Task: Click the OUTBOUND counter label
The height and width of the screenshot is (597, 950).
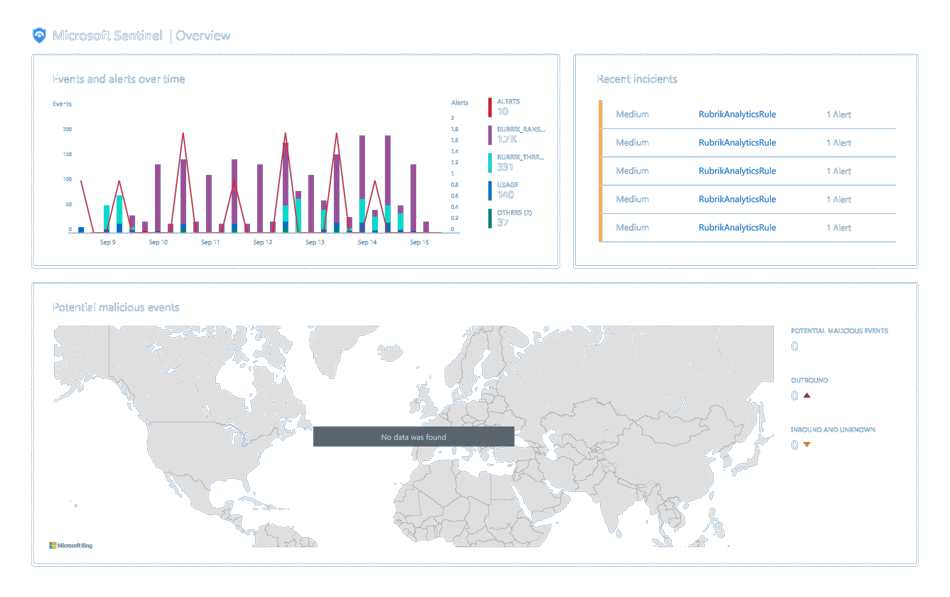Action: [x=809, y=380]
